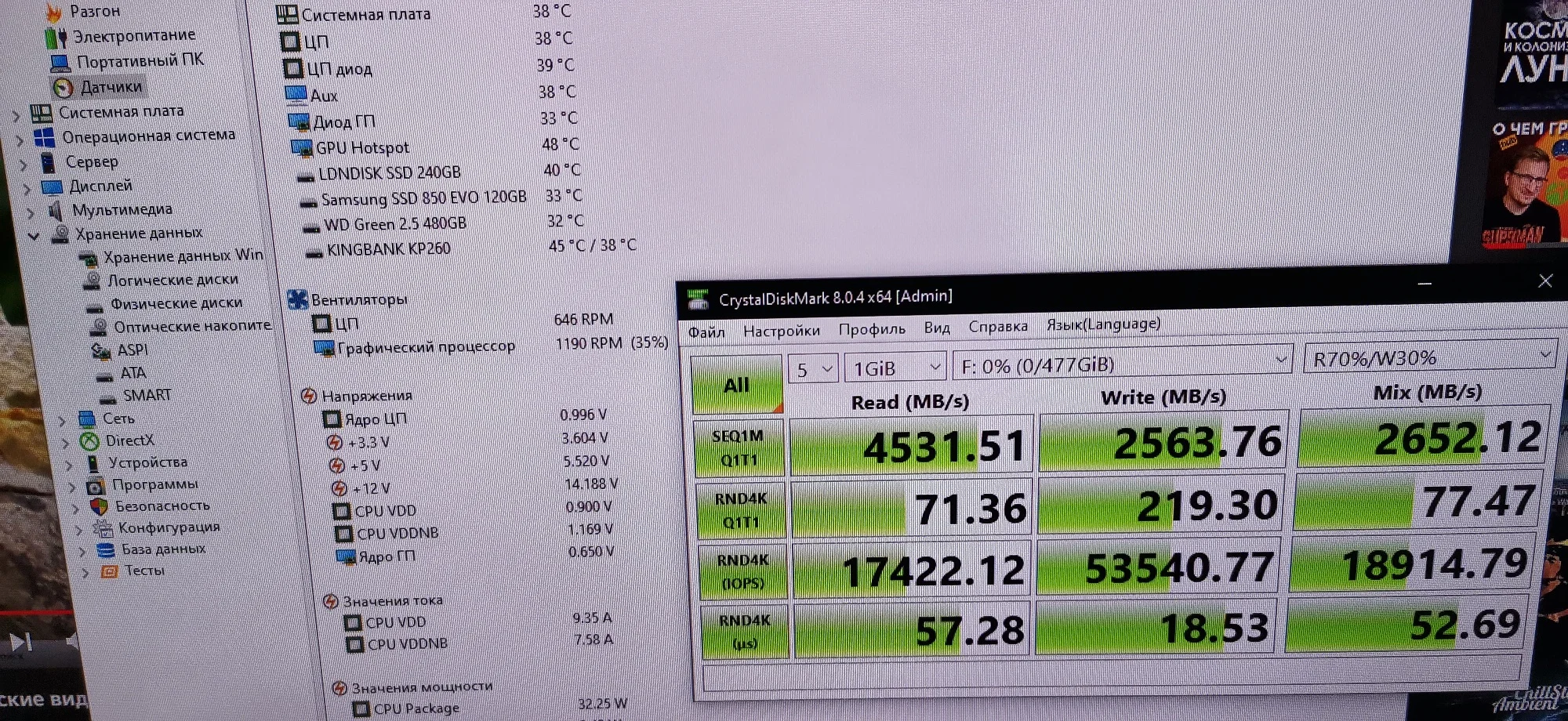Select the Samsung SSD 850 EVO 120GB row
Screen dimensions: 1568x721
(443, 198)
